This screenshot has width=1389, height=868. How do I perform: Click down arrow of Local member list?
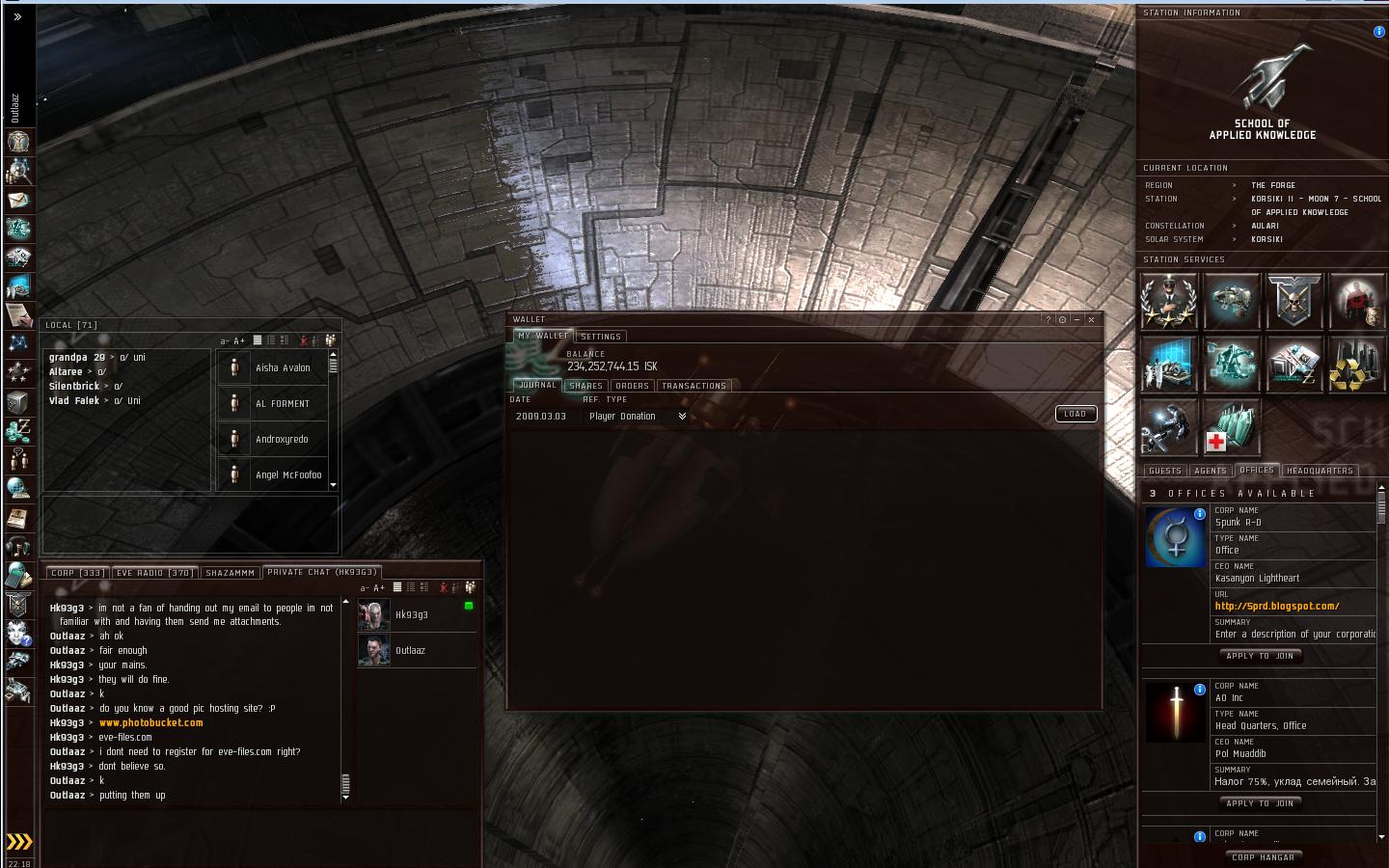coord(334,485)
